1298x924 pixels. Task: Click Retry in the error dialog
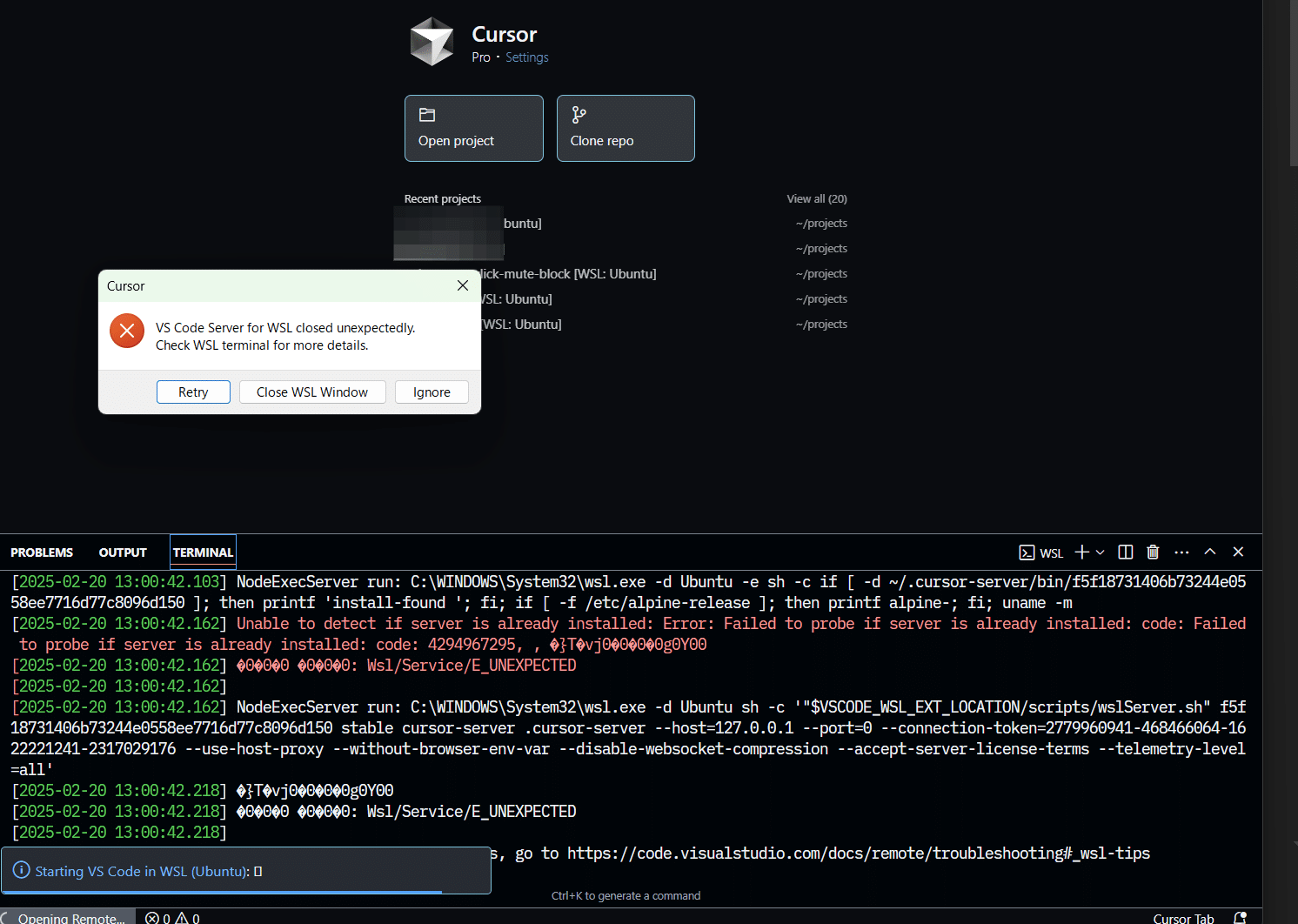coord(193,392)
